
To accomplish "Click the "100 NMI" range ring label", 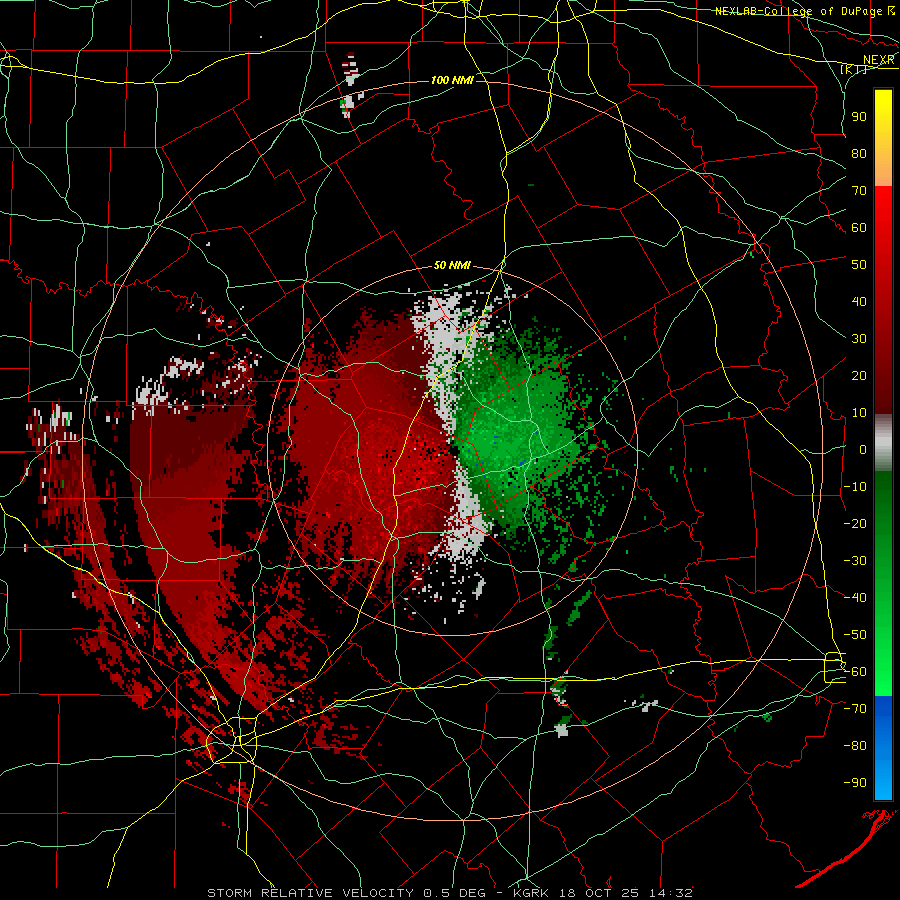I will (x=452, y=80).
